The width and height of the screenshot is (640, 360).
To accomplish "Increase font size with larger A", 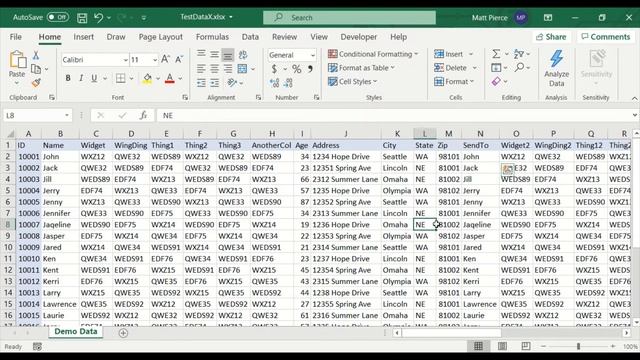I will [x=165, y=60].
